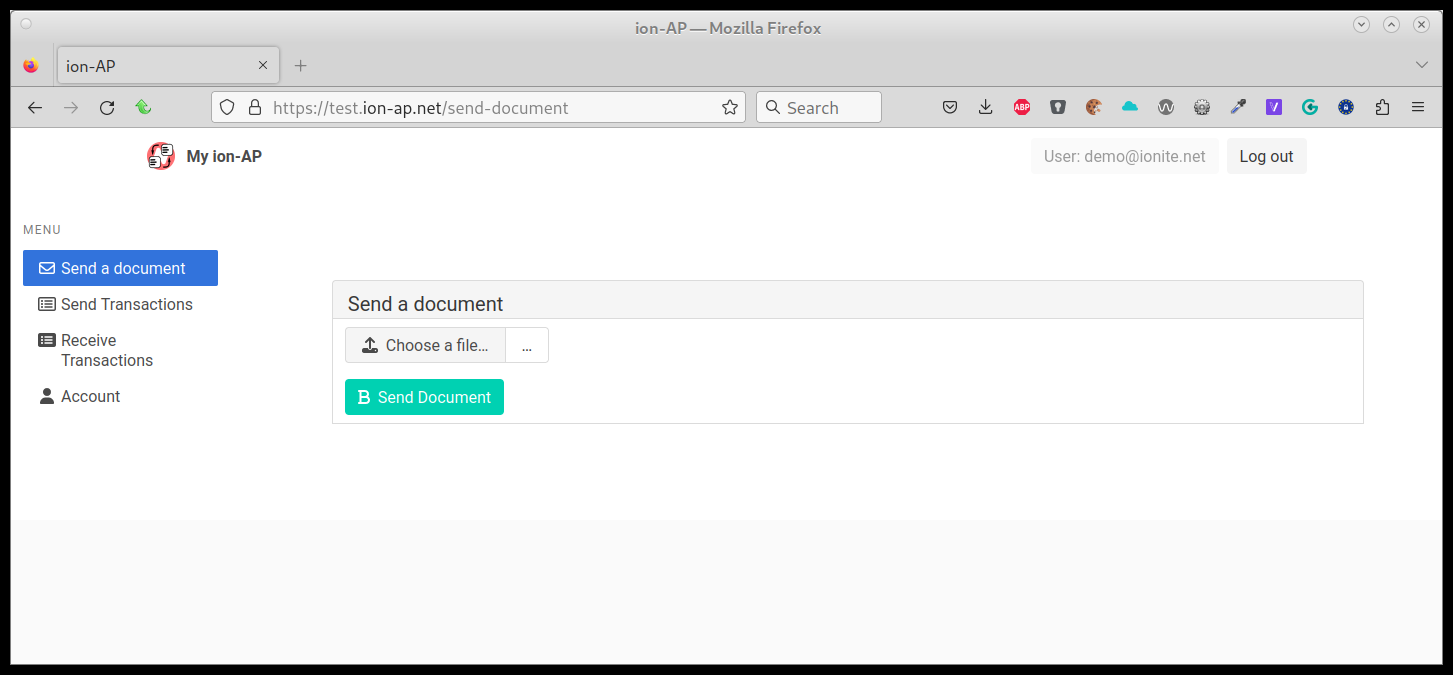Screen dimensions: 1453x675
Task: Click the file name placeholder with dots
Action: (527, 345)
